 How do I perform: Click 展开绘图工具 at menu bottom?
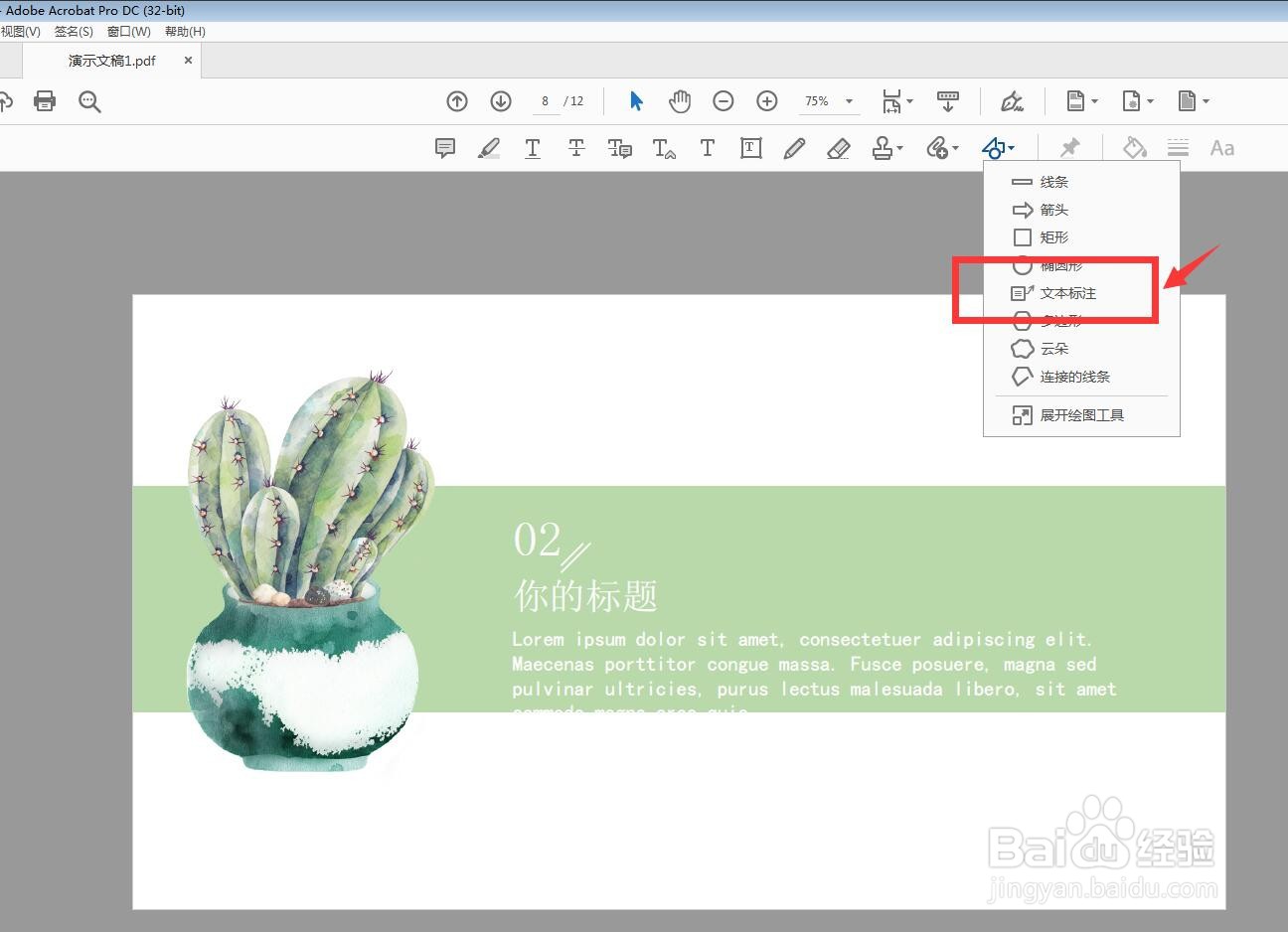pyautogui.click(x=1082, y=414)
